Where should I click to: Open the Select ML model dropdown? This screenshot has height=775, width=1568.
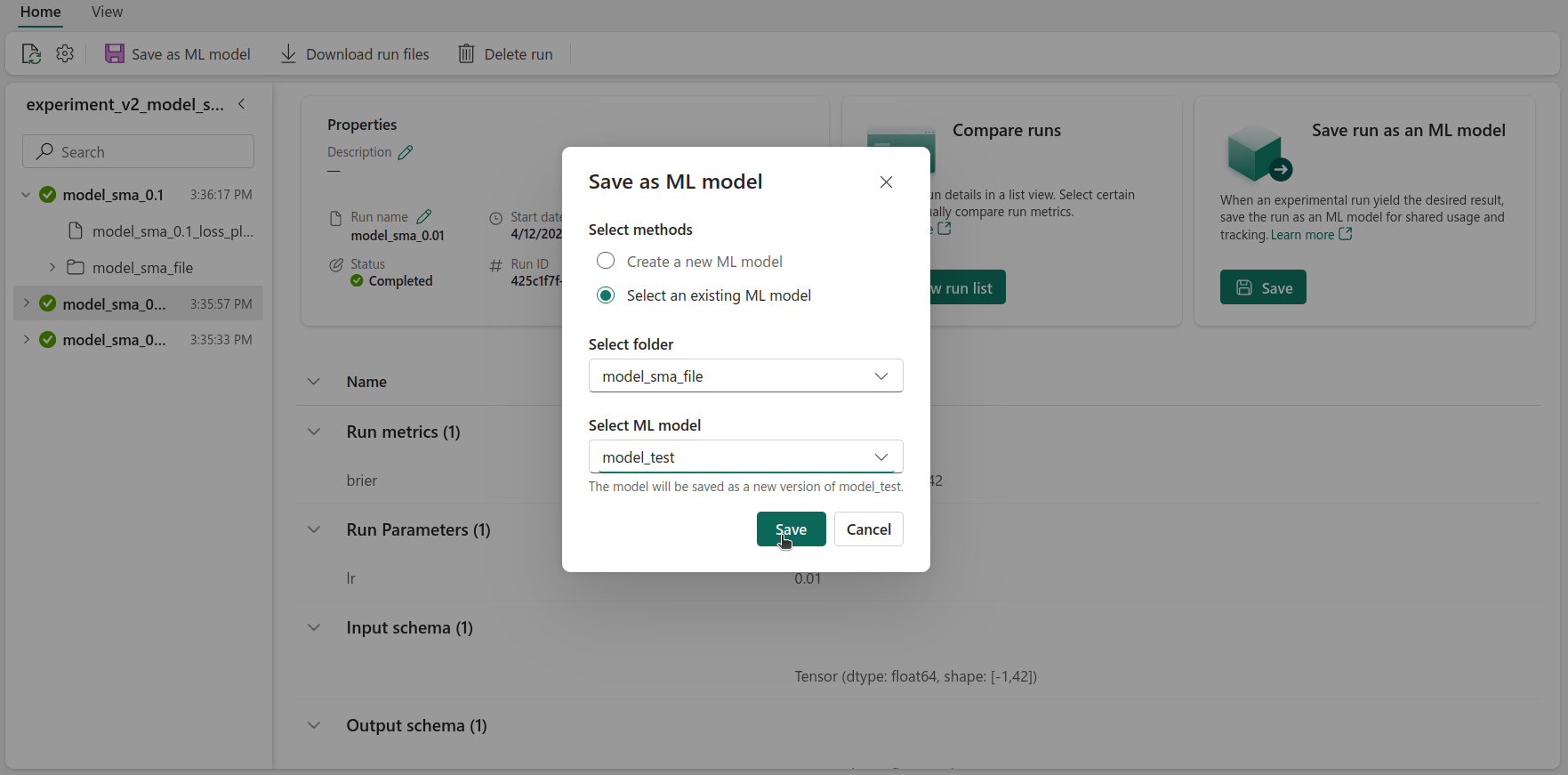click(745, 457)
